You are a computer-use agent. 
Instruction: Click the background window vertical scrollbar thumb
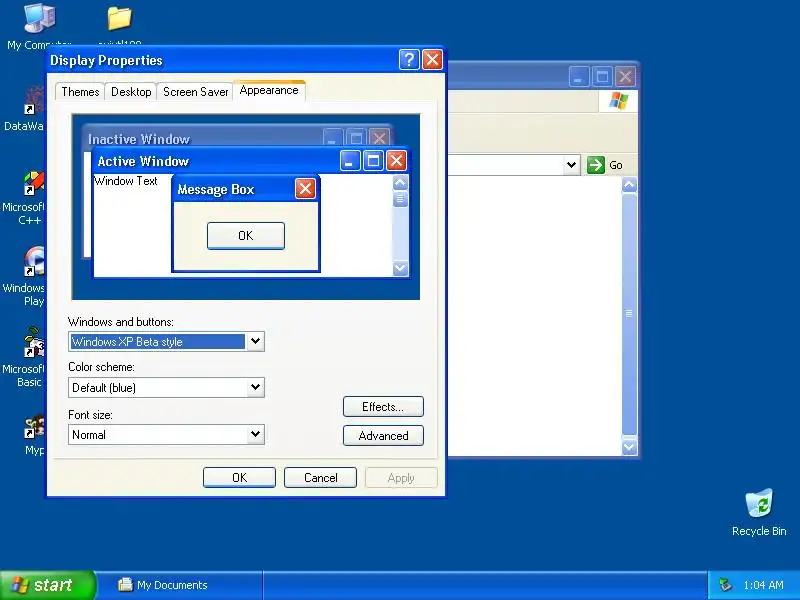pos(629,313)
